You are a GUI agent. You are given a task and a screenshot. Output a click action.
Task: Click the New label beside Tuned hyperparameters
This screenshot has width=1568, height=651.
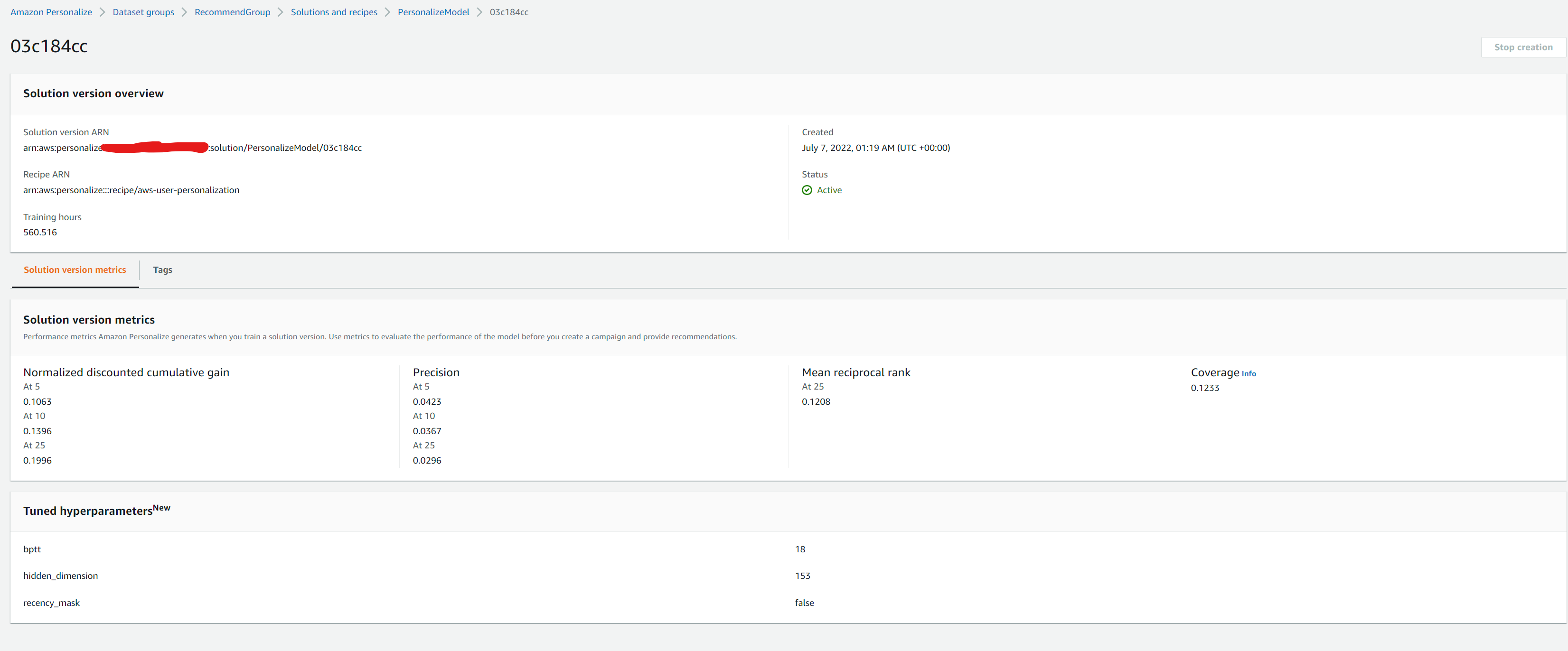click(x=161, y=507)
